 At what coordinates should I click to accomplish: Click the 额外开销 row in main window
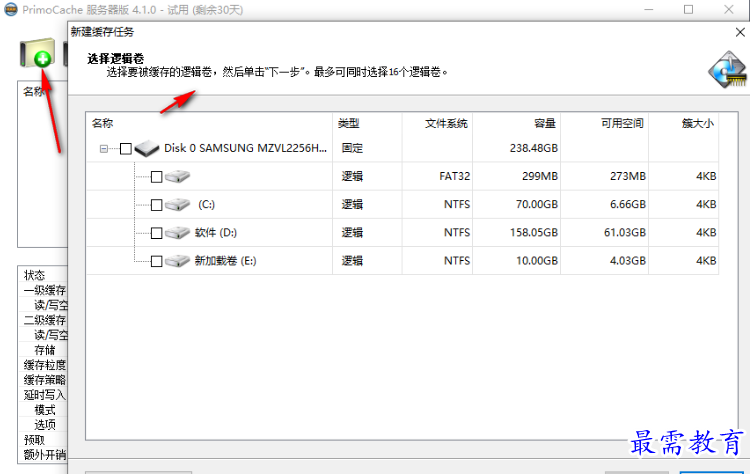tap(43, 454)
